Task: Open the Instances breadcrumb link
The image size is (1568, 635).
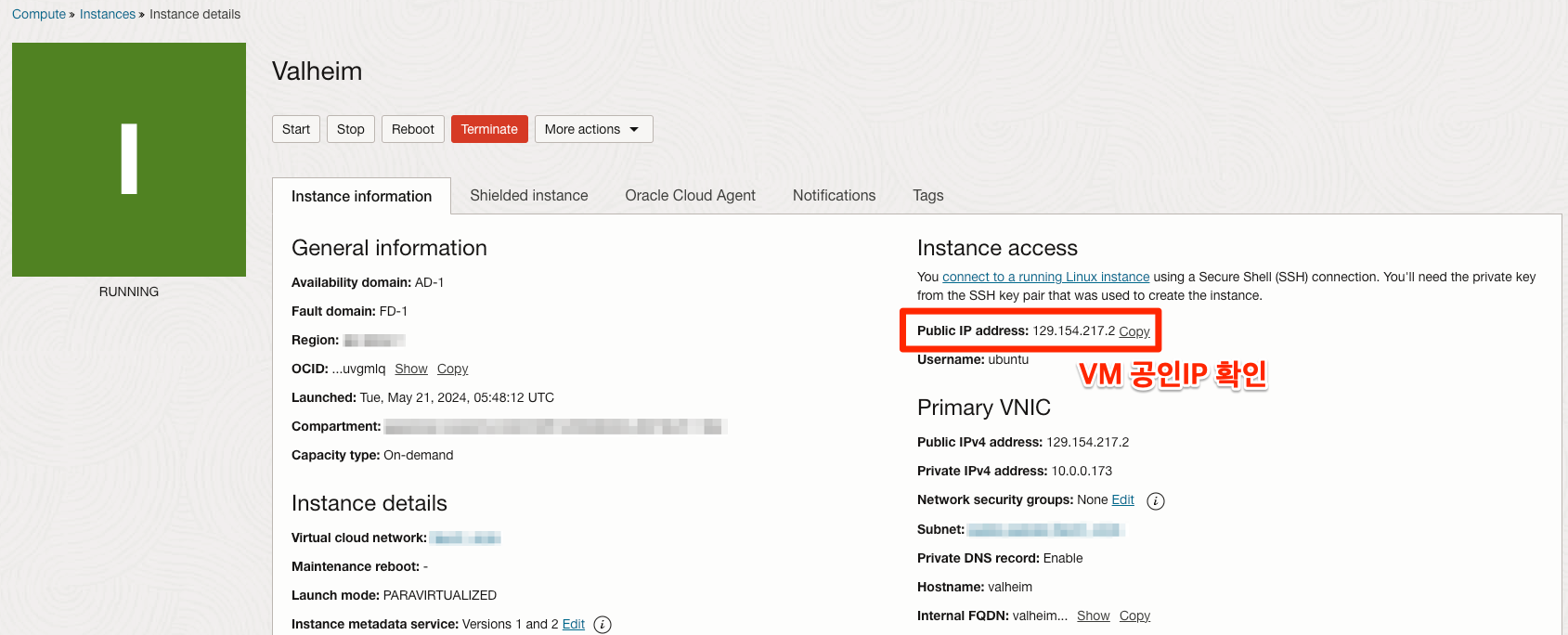Action: [x=108, y=14]
